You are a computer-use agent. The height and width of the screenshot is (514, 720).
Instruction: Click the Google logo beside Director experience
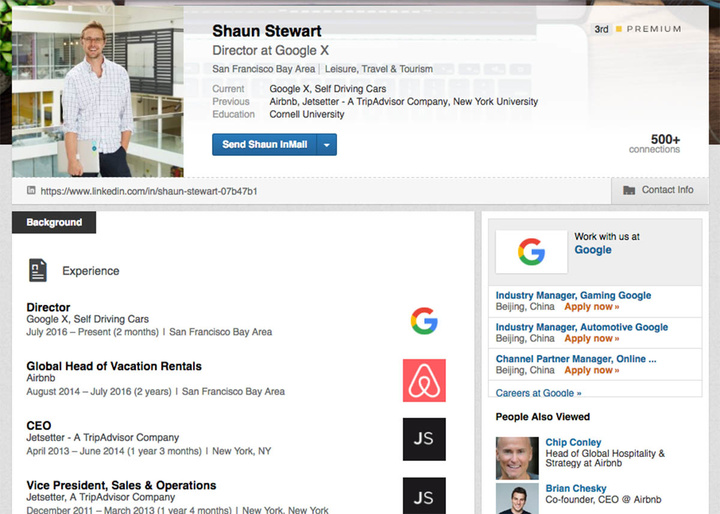point(424,321)
